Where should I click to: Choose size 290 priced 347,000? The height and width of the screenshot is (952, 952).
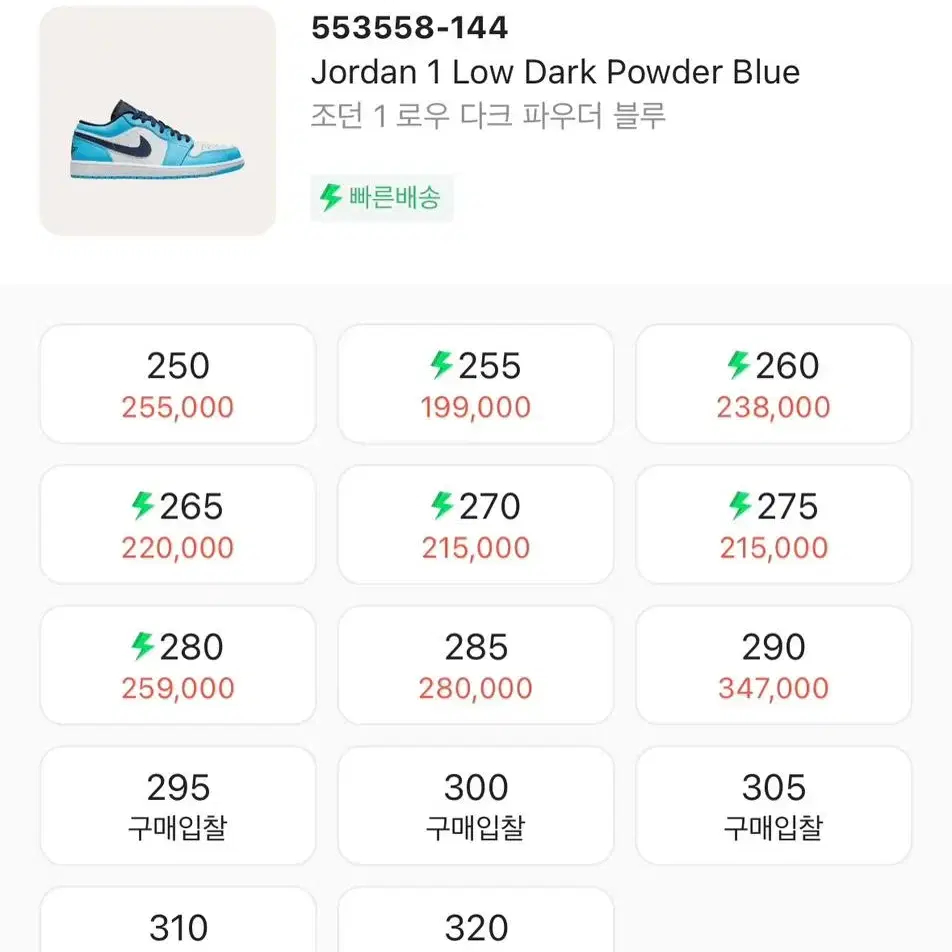pos(774,665)
